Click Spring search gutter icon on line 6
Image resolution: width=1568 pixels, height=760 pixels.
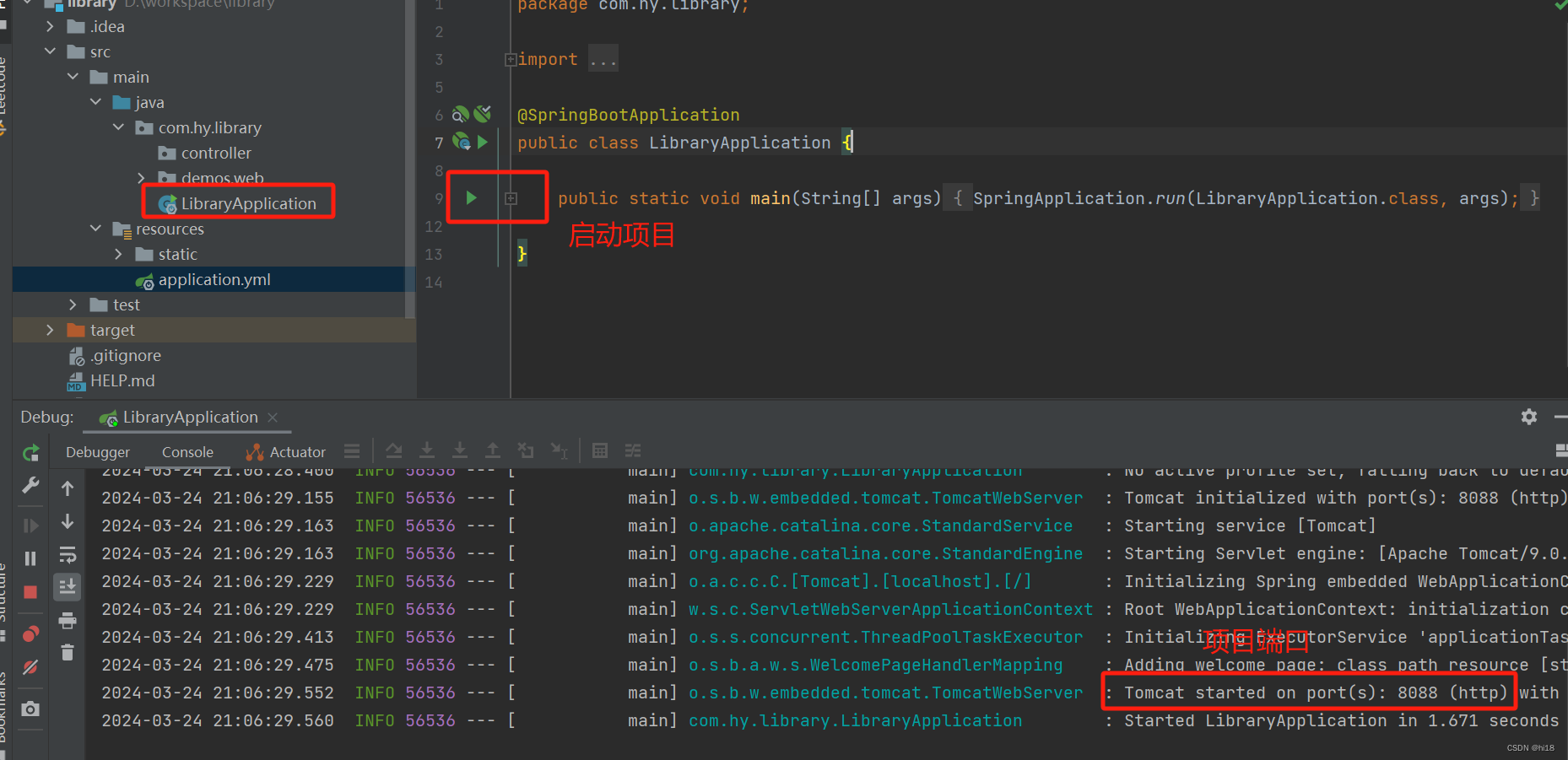tap(461, 114)
